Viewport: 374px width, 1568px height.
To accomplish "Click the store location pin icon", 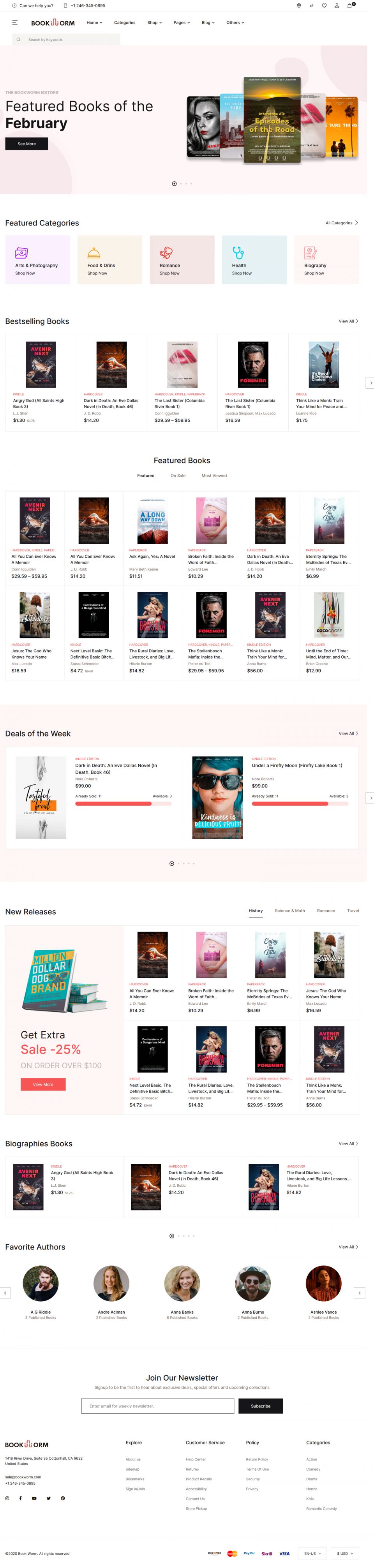I will pos(298,5).
